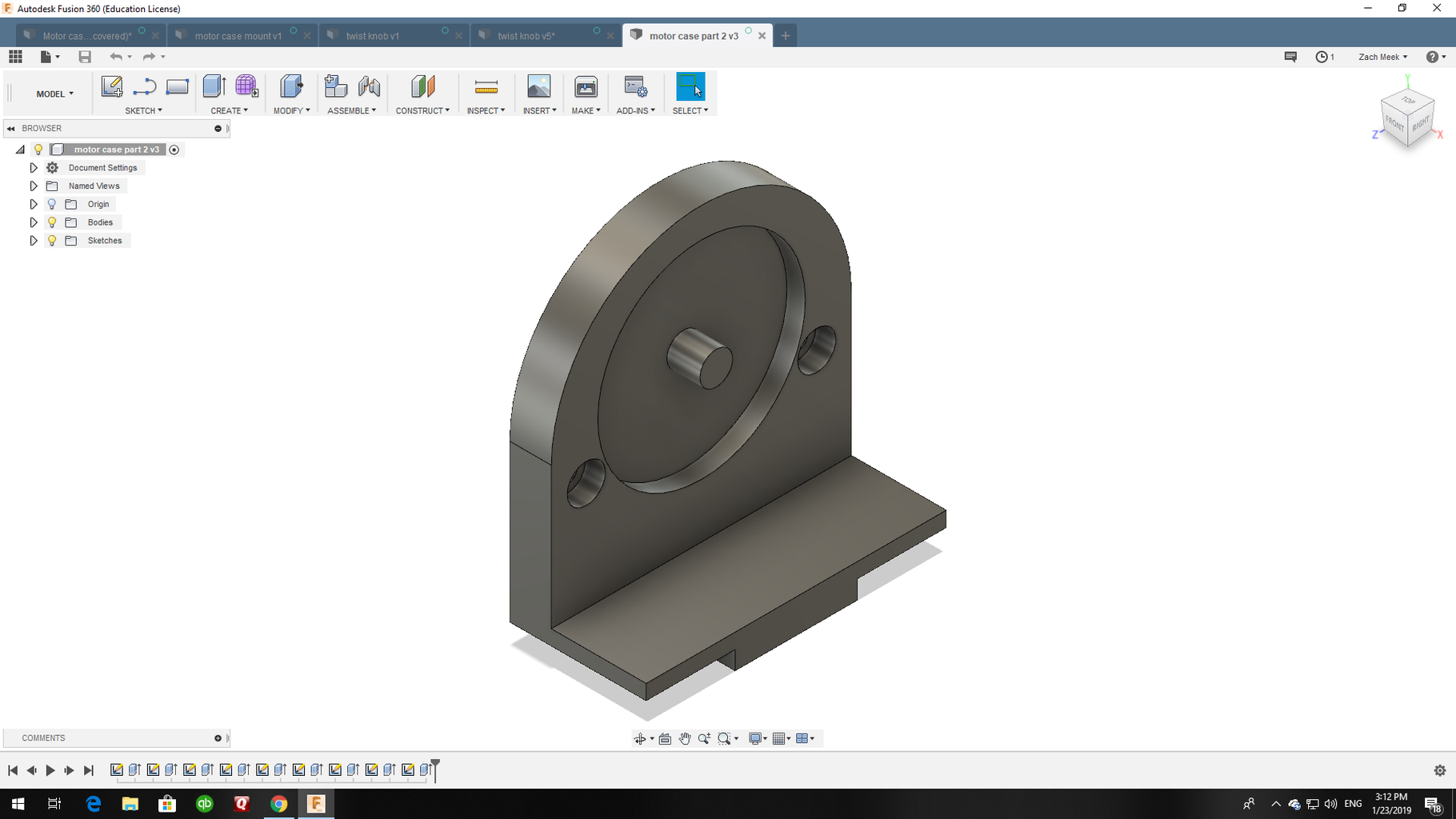Click the New Component assemble icon
Screen dimensions: 1456x819
click(335, 86)
